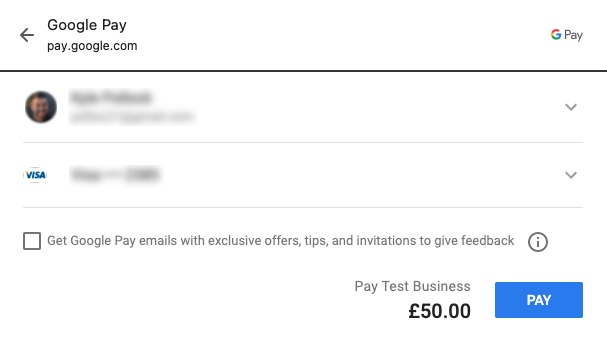Select the blurred card number next to Visa
The width and height of the screenshot is (607, 360).
pos(115,175)
